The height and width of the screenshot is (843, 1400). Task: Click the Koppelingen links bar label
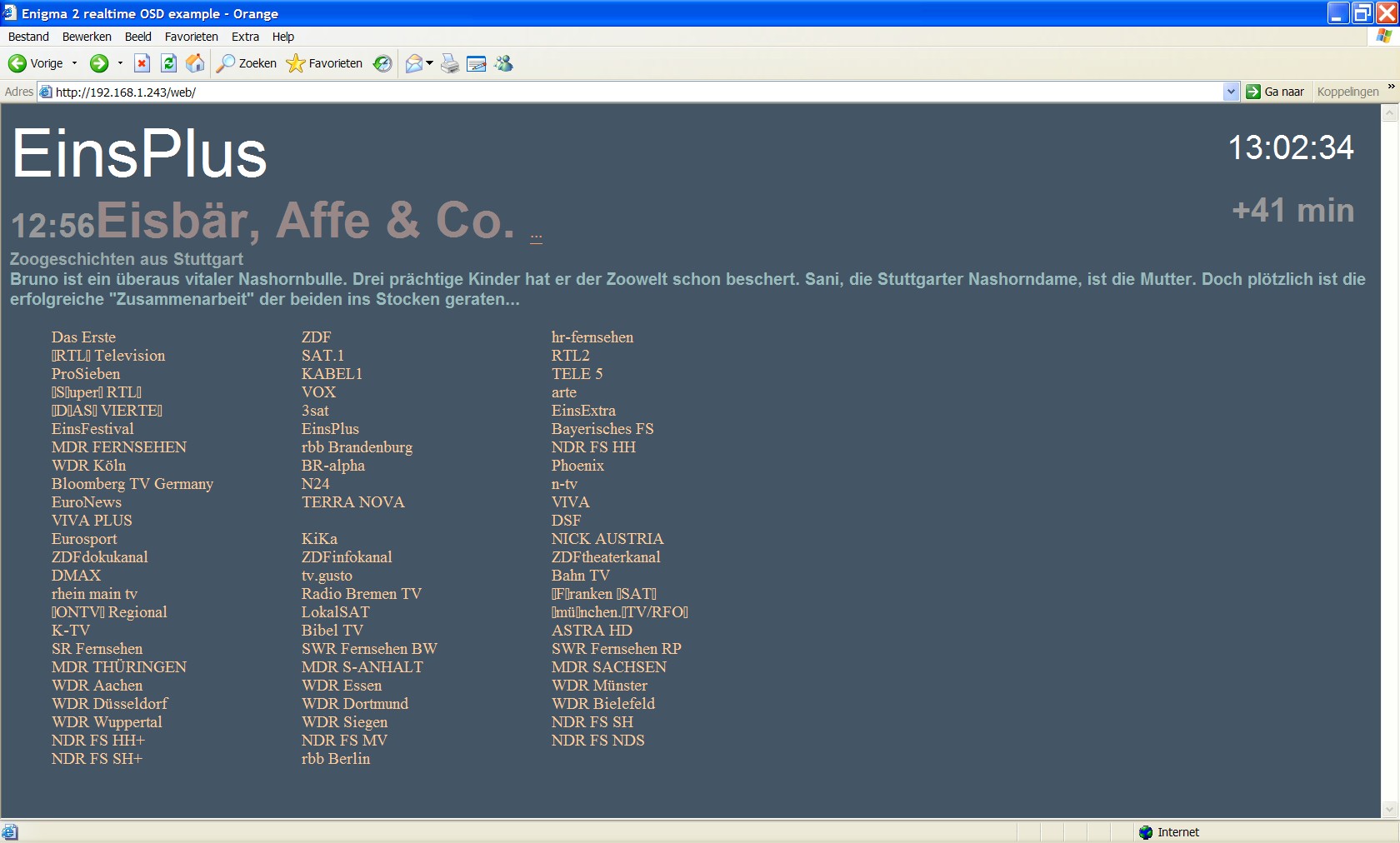pos(1347,92)
